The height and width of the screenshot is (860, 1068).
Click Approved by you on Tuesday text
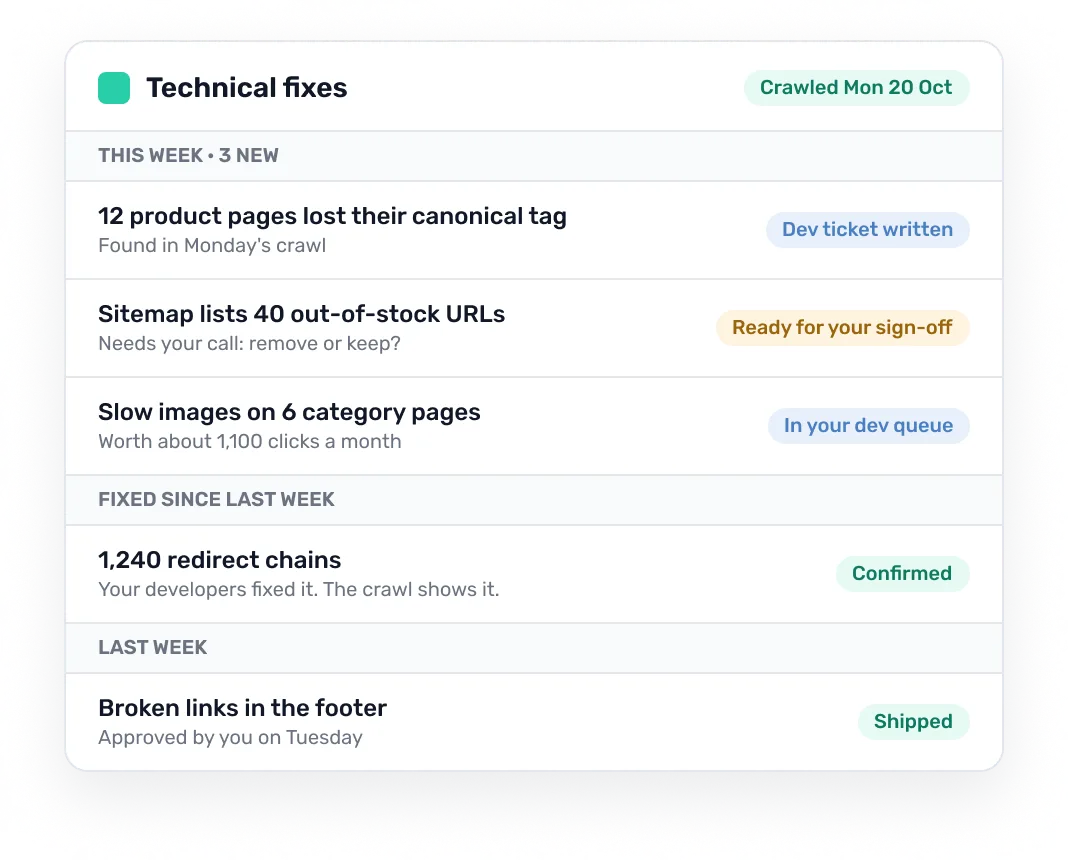click(230, 737)
